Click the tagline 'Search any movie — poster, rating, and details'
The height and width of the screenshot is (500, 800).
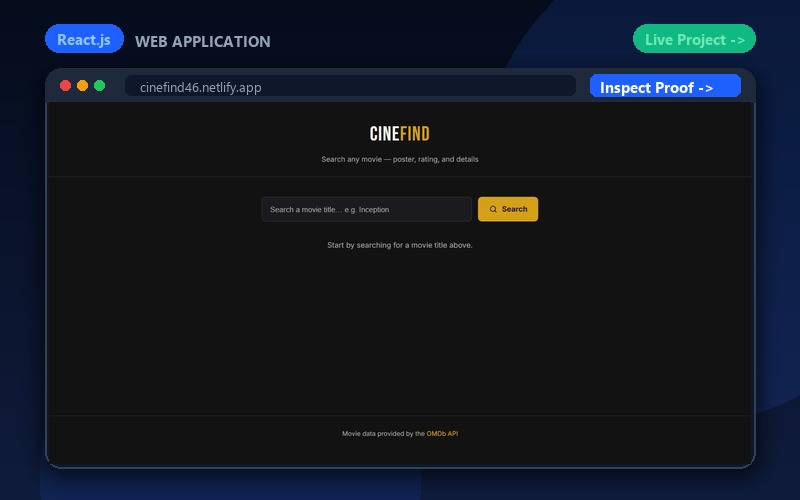(x=399, y=159)
